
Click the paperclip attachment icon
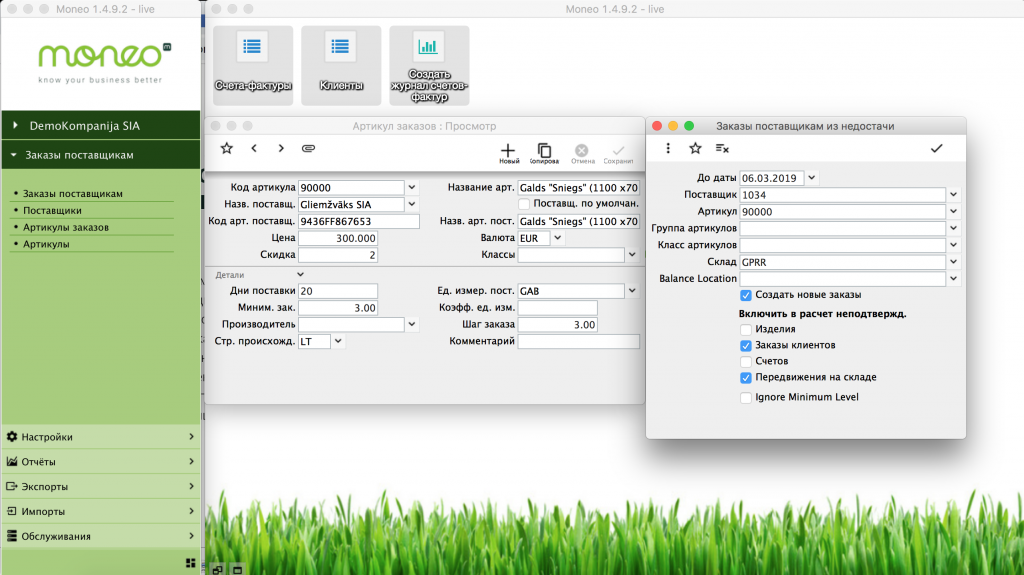pos(309,148)
